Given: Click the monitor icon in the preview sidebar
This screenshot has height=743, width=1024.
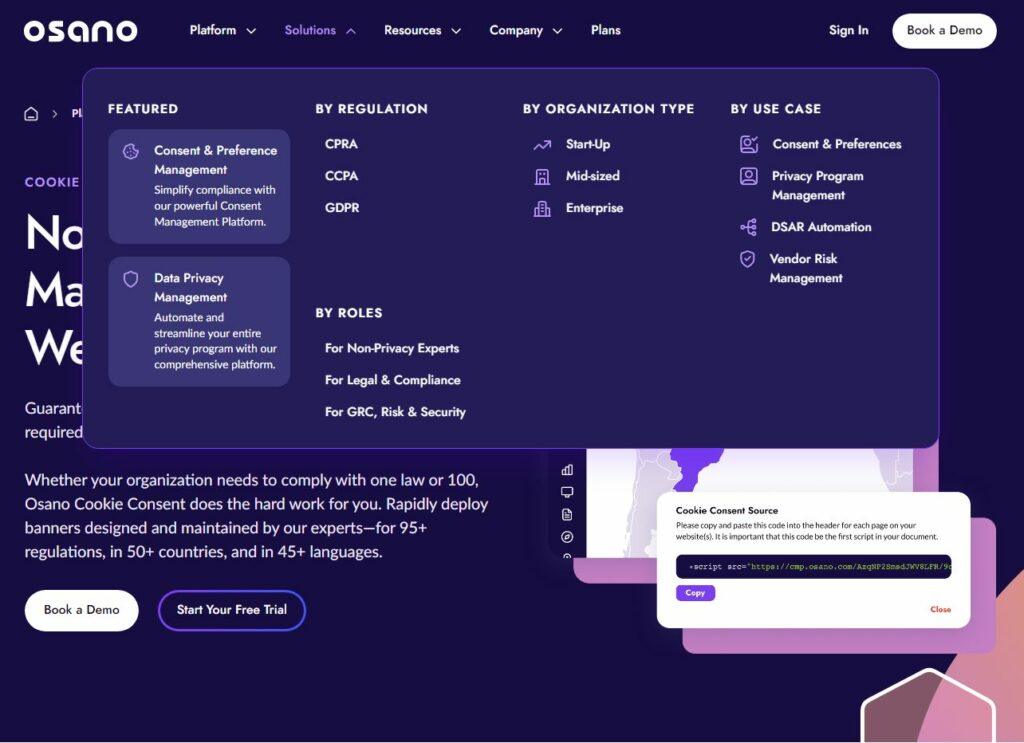Looking at the screenshot, I should [x=567, y=492].
